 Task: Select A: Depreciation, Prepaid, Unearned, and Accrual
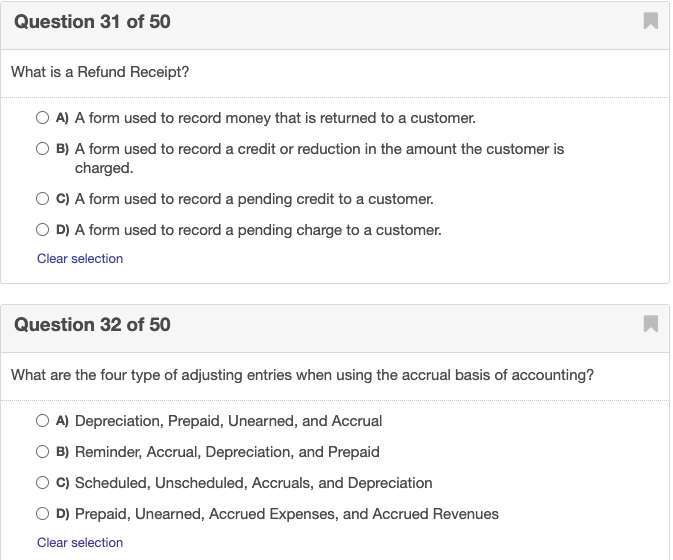tap(44, 421)
